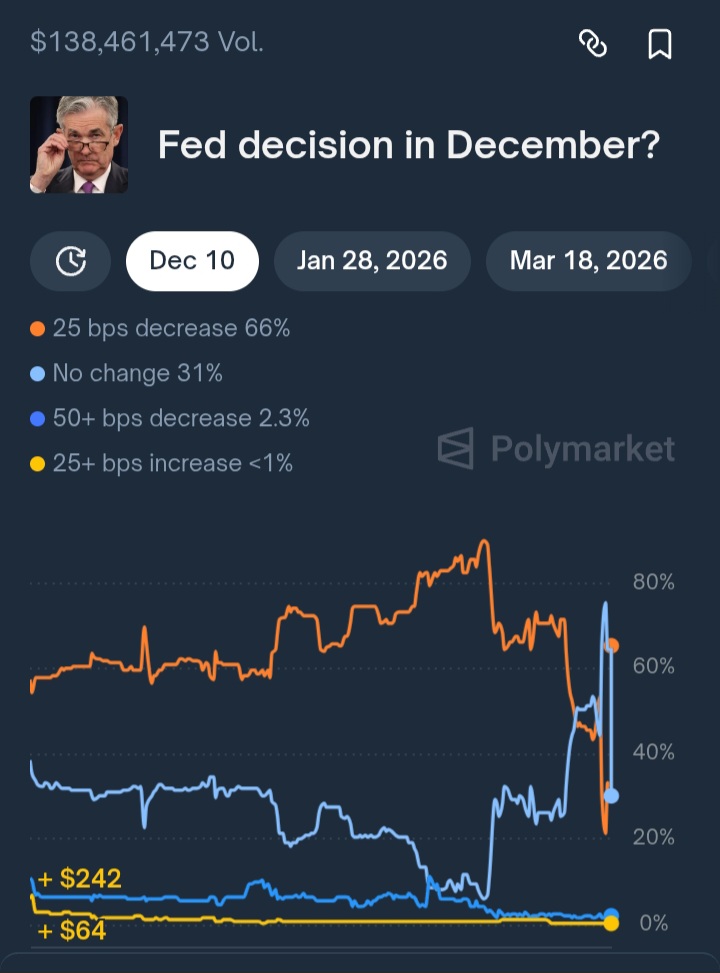The width and height of the screenshot is (720, 973).
Task: Open the Jerome Powell market thumbnail
Action: point(79,145)
